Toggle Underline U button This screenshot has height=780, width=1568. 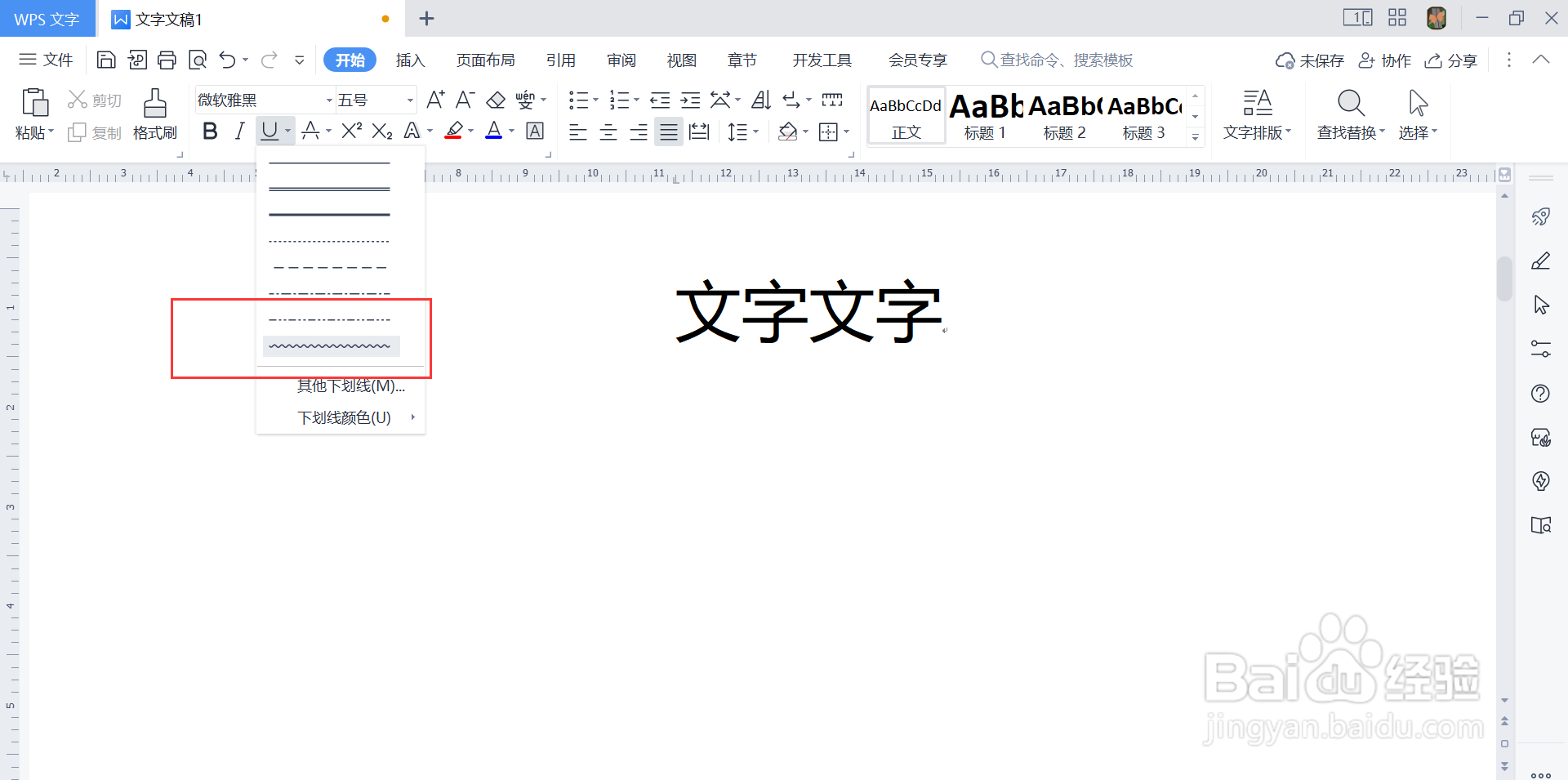269,131
